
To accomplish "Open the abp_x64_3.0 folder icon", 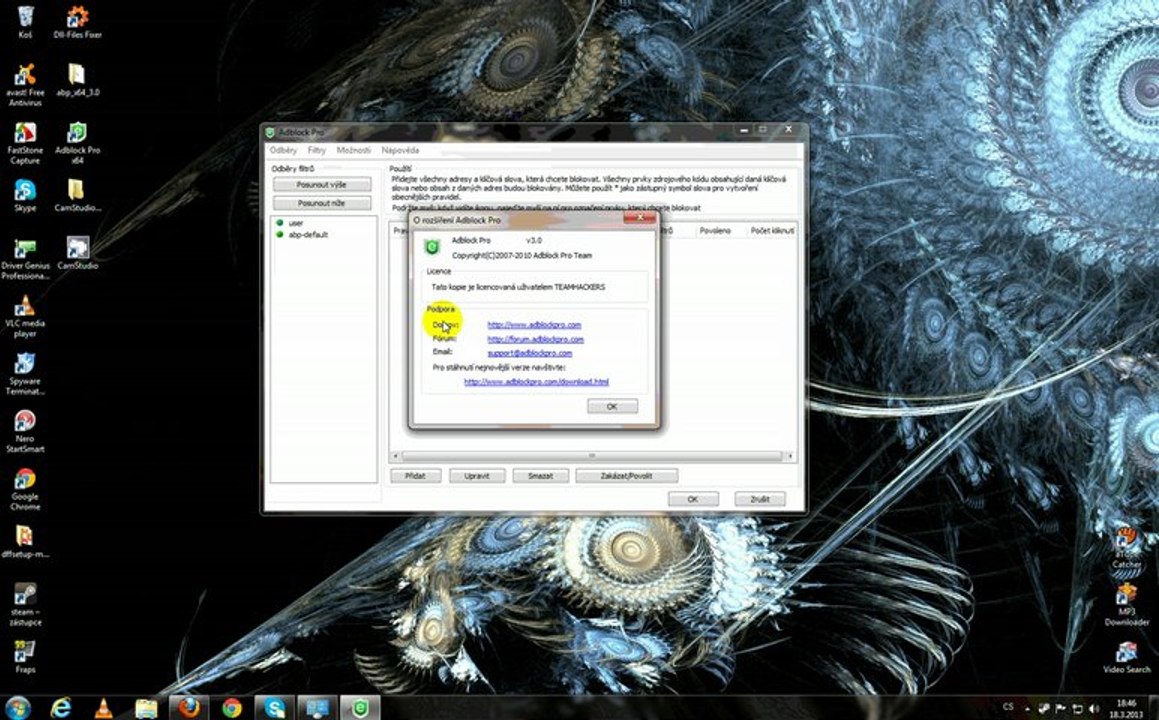I will [x=78, y=80].
